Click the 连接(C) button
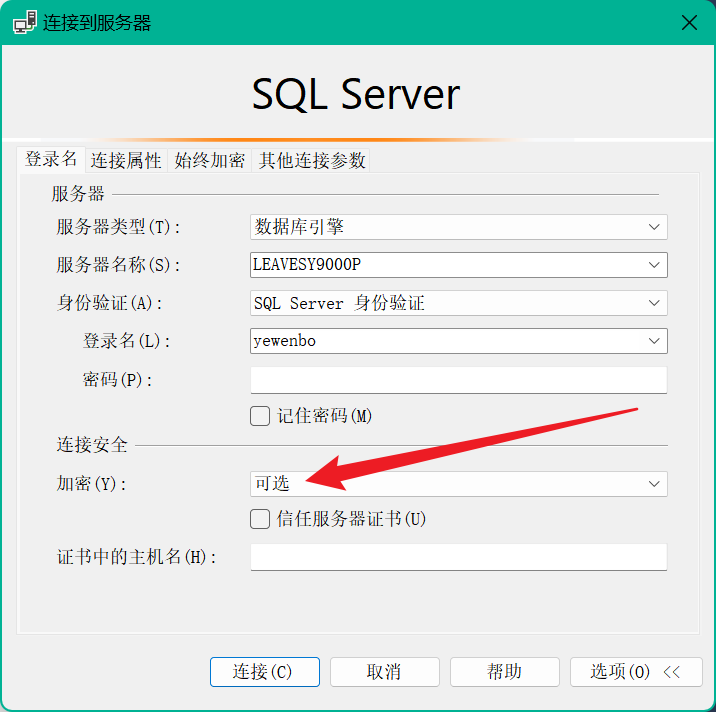 (265, 672)
